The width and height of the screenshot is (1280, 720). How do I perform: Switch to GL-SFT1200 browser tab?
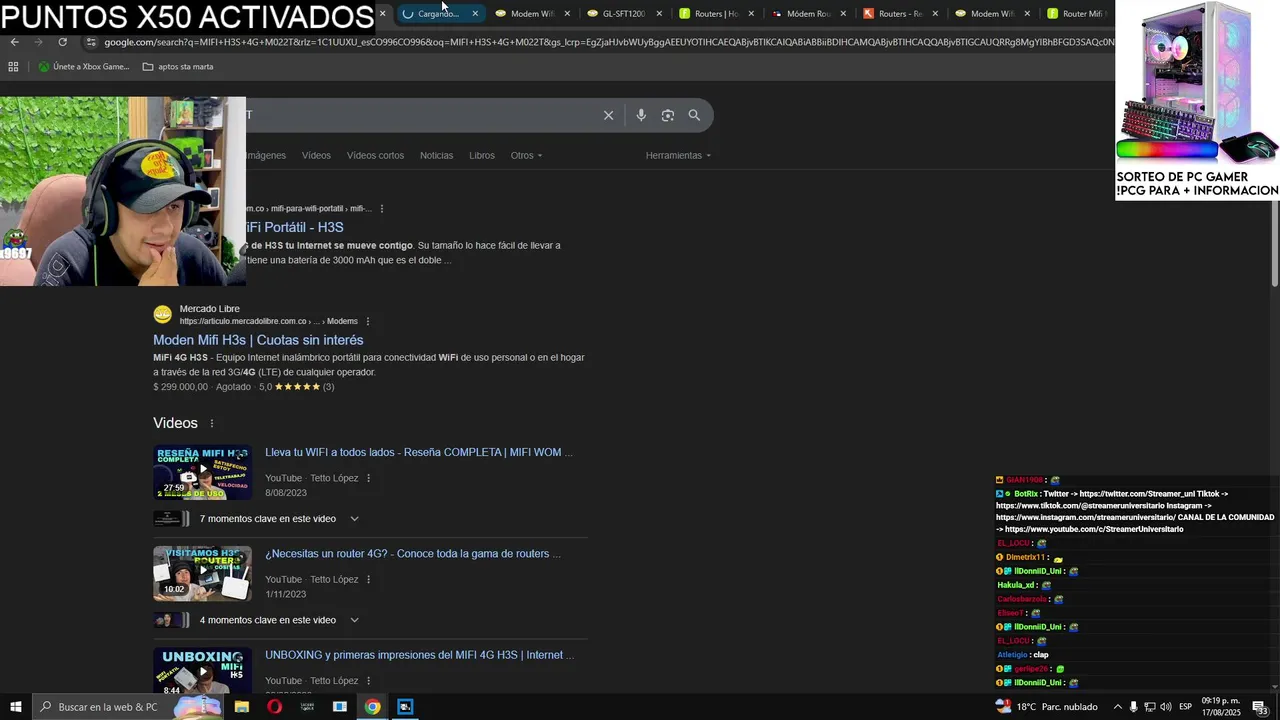622,14
